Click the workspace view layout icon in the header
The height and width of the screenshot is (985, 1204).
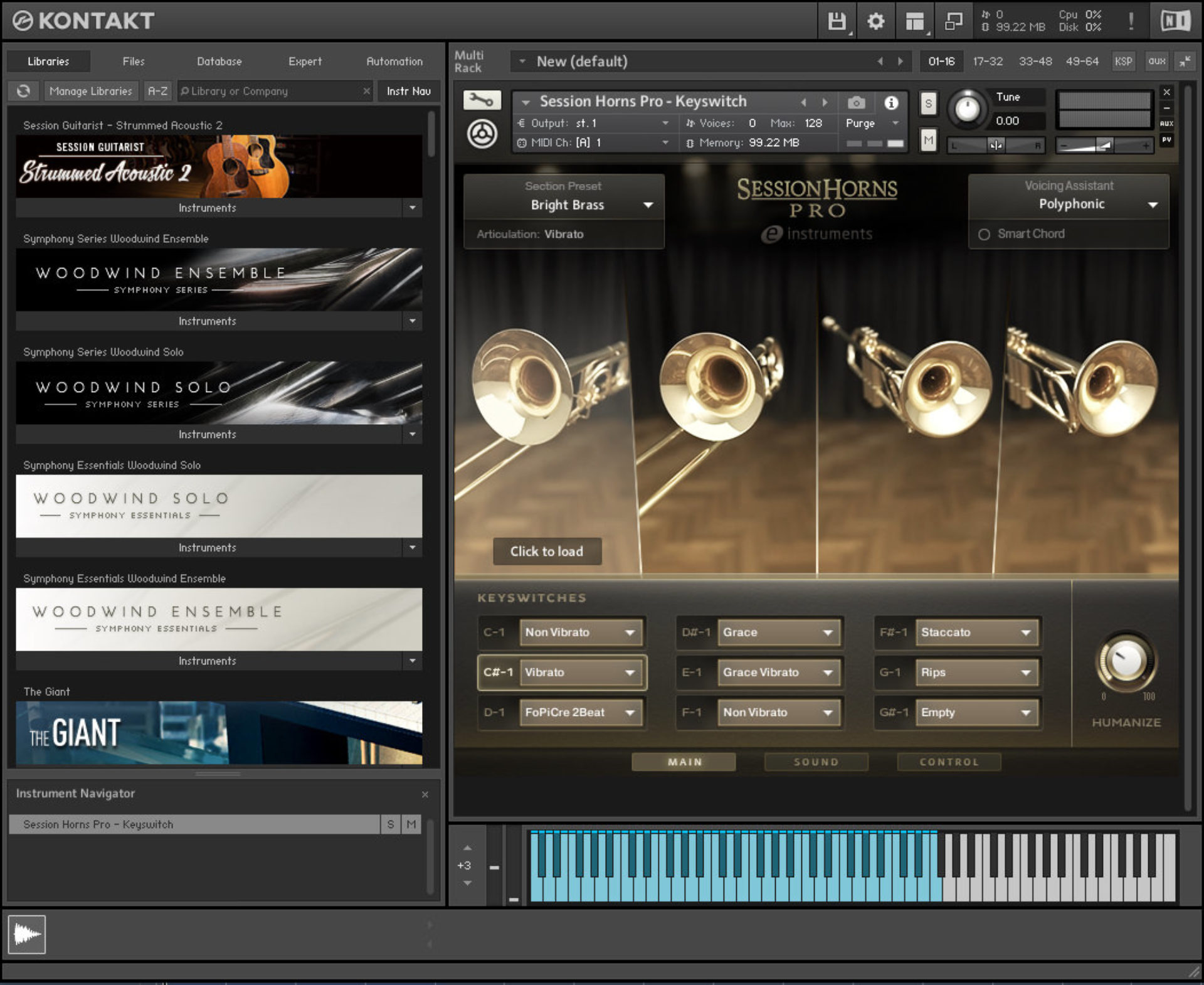tap(914, 21)
